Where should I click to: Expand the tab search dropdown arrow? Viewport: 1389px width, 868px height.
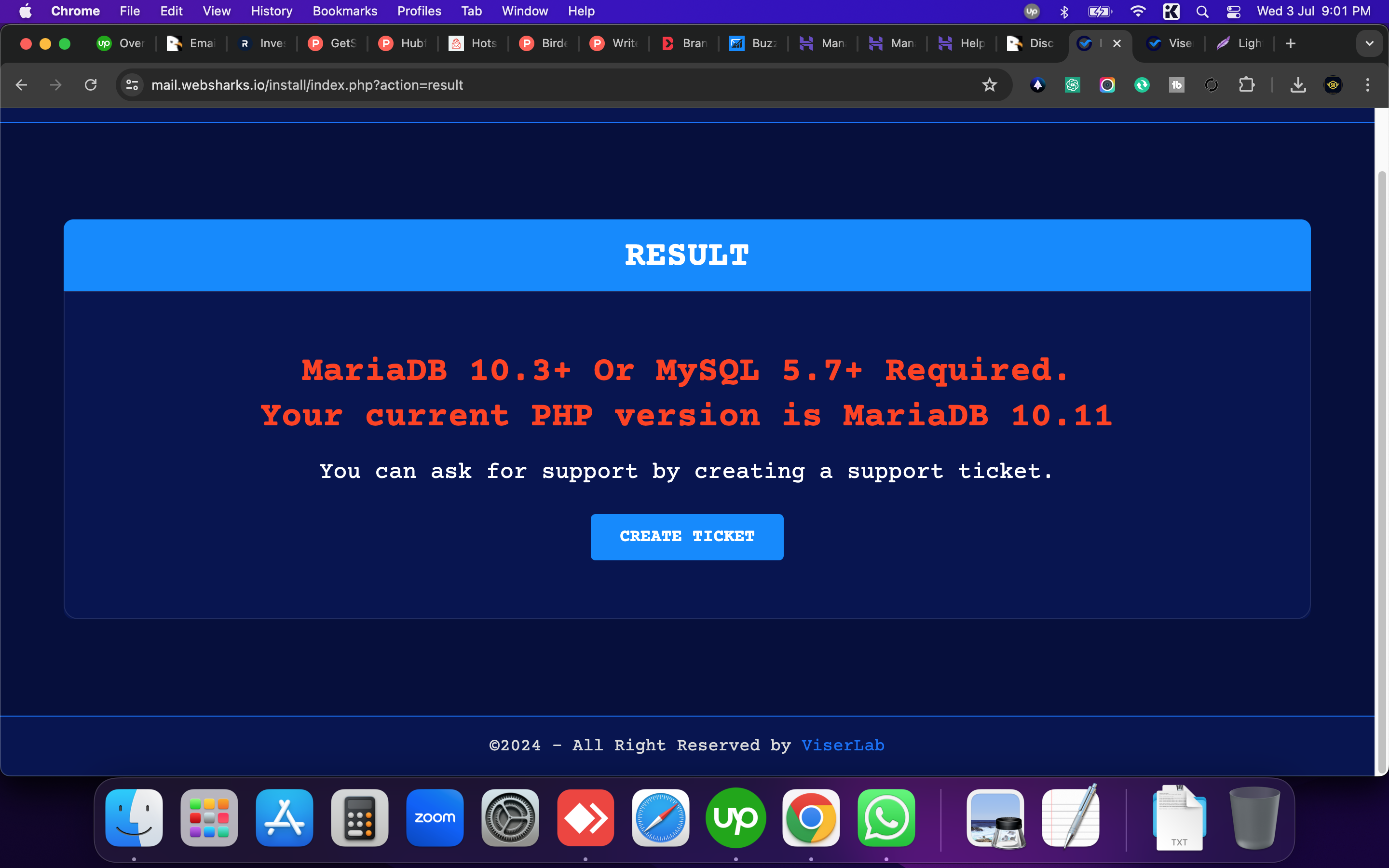pyautogui.click(x=1370, y=43)
